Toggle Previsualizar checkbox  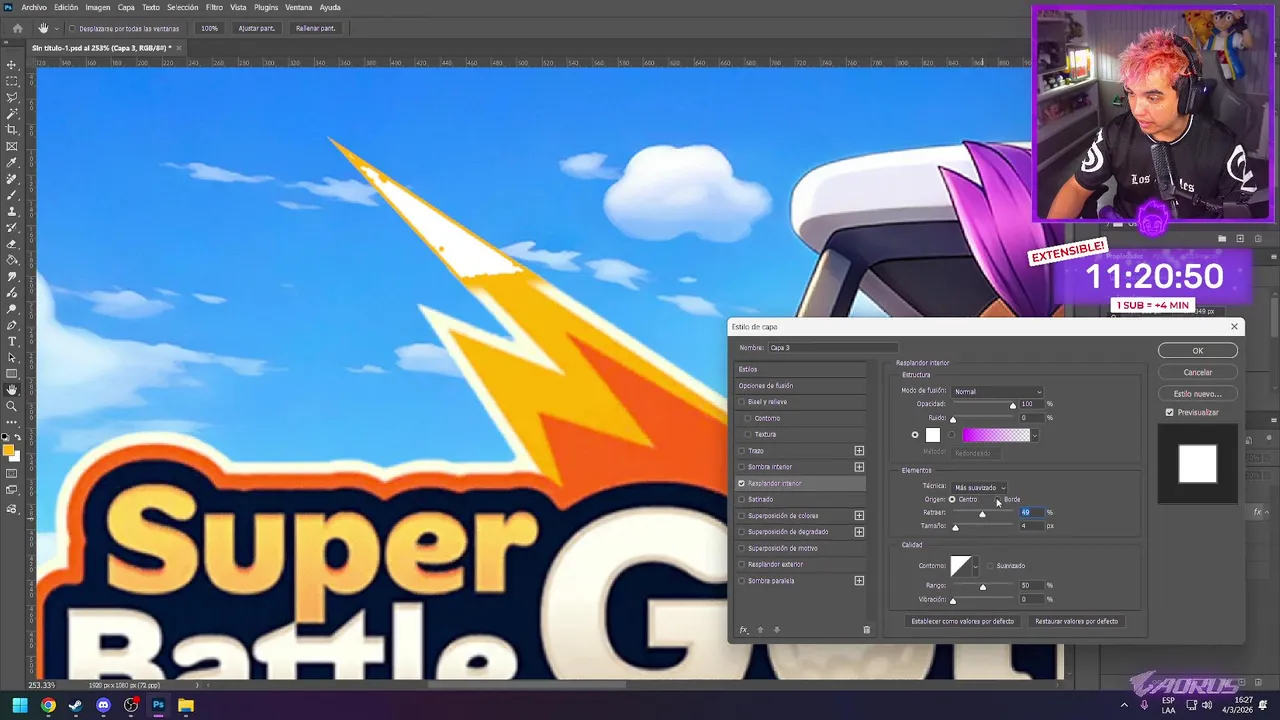[1170, 412]
